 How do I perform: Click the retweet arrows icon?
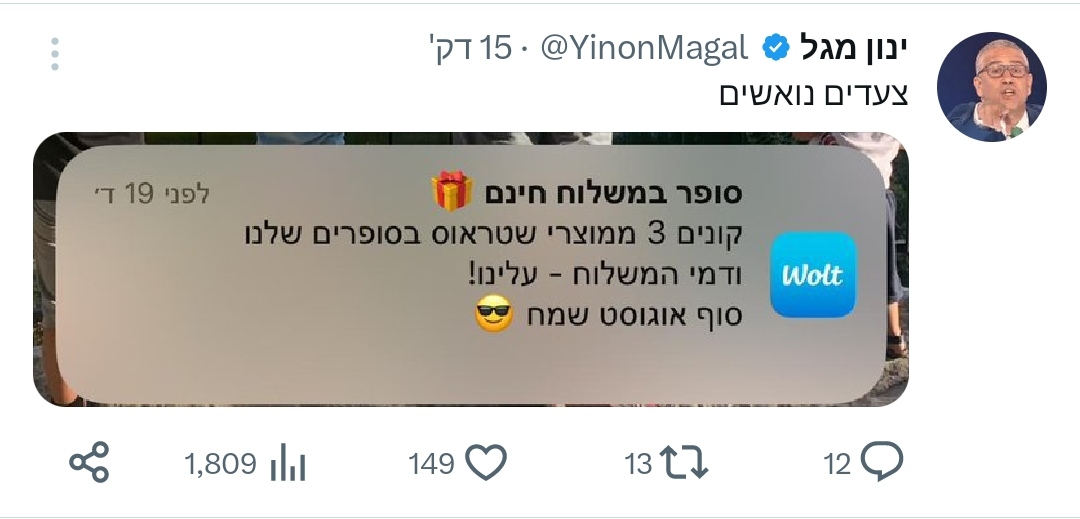[683, 462]
